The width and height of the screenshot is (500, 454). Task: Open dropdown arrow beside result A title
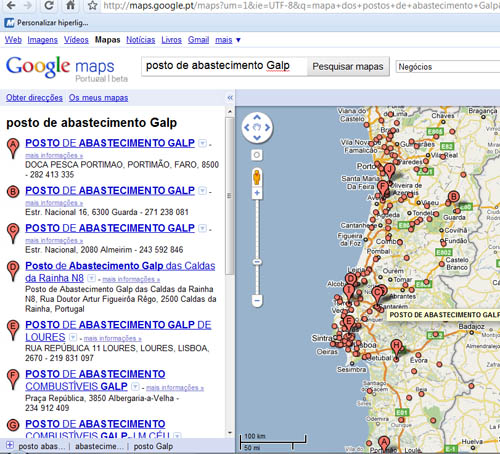point(202,143)
